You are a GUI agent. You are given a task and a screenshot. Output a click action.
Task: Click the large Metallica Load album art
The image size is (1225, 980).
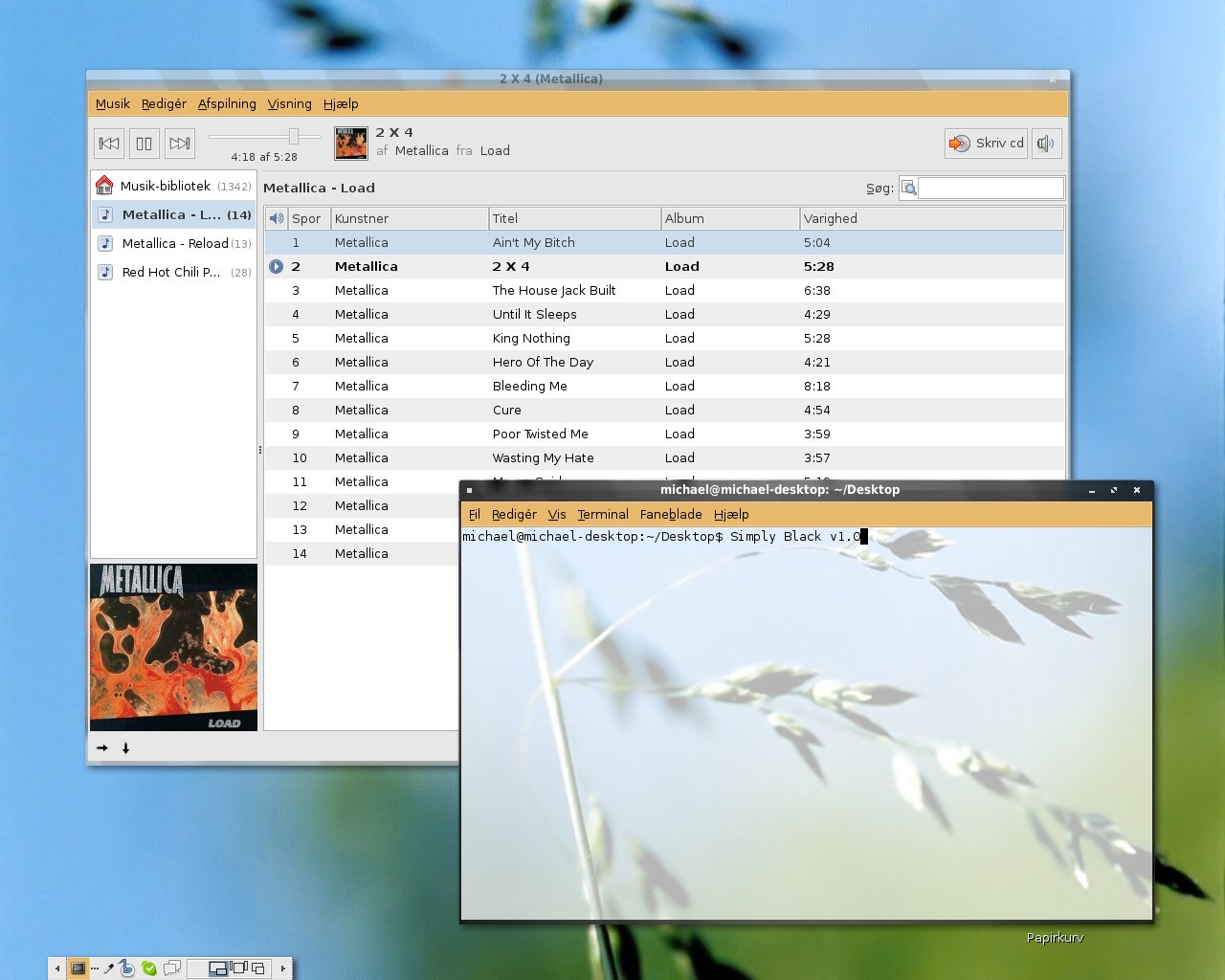pyautogui.click(x=173, y=648)
